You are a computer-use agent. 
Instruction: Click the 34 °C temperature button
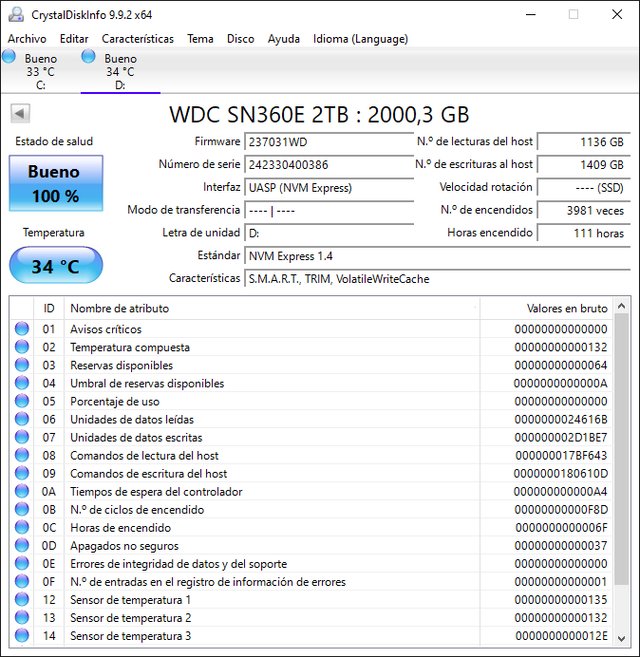(56, 266)
